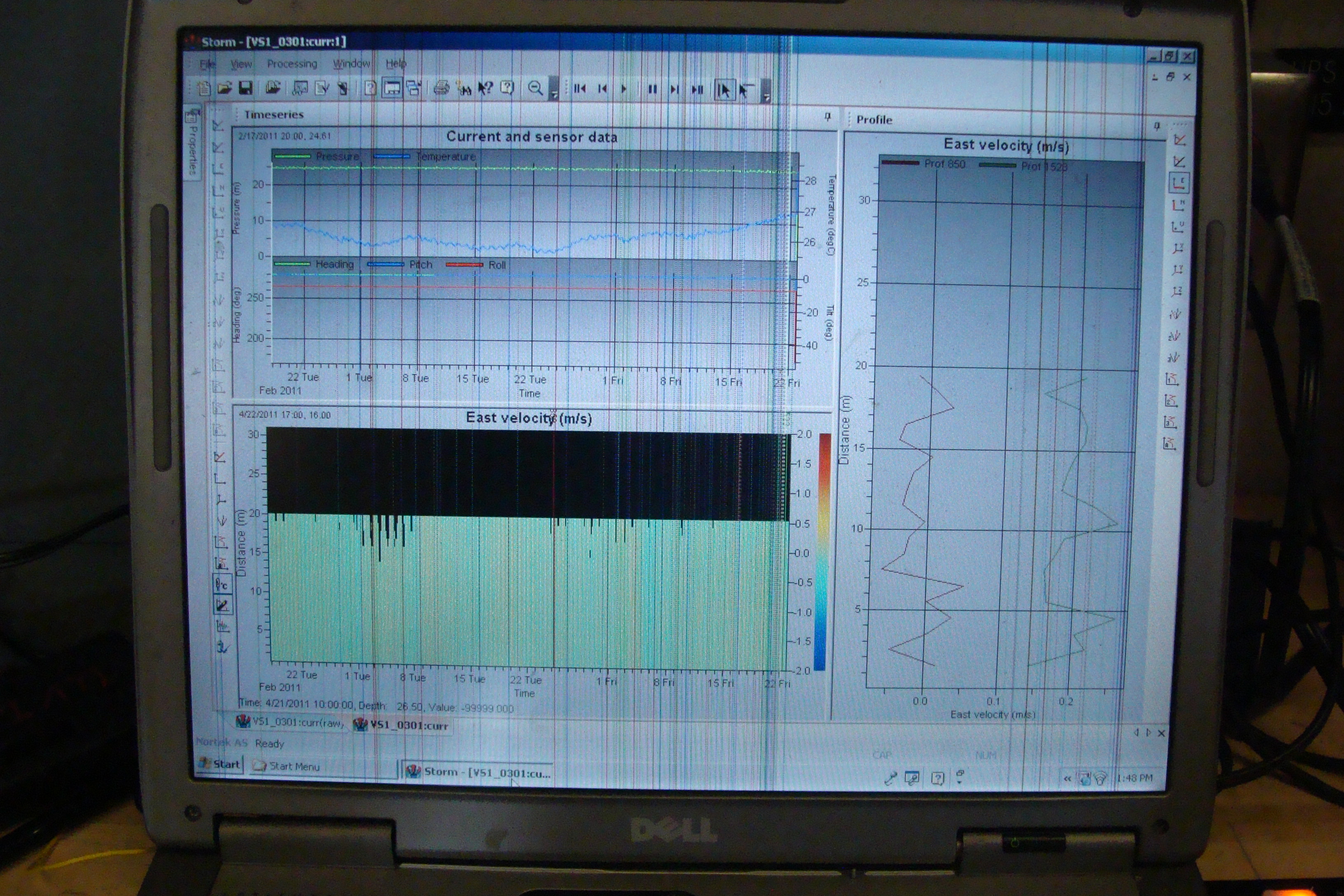
Task: Select Up velocity profile icon in right toolbar
Action: coord(1177,226)
